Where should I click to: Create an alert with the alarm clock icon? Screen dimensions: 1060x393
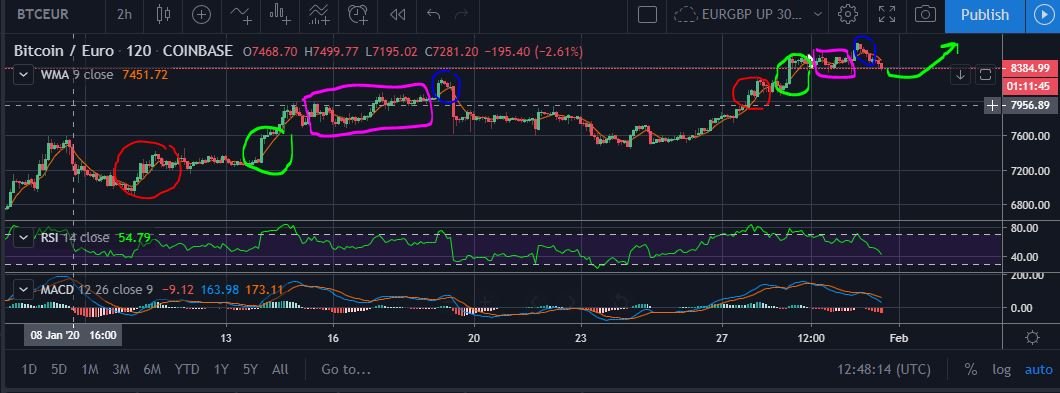(x=358, y=14)
